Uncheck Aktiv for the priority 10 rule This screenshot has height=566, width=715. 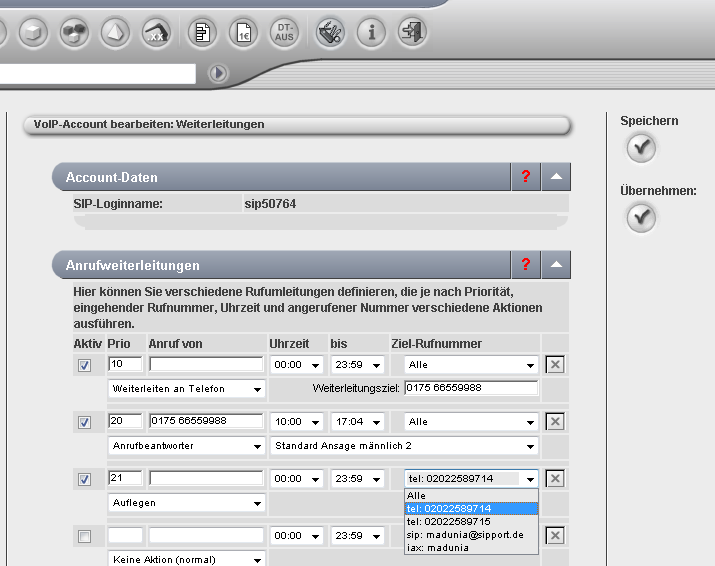pos(84,365)
